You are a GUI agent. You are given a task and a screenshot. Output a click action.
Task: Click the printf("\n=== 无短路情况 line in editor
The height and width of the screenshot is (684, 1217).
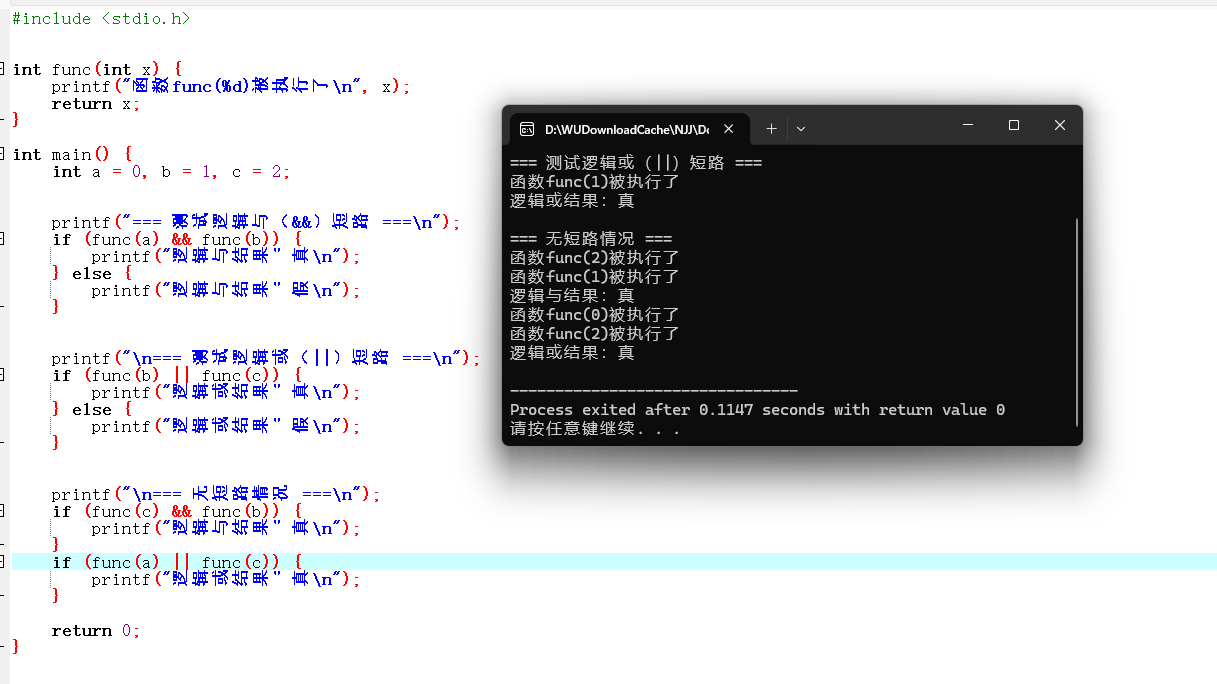(216, 494)
